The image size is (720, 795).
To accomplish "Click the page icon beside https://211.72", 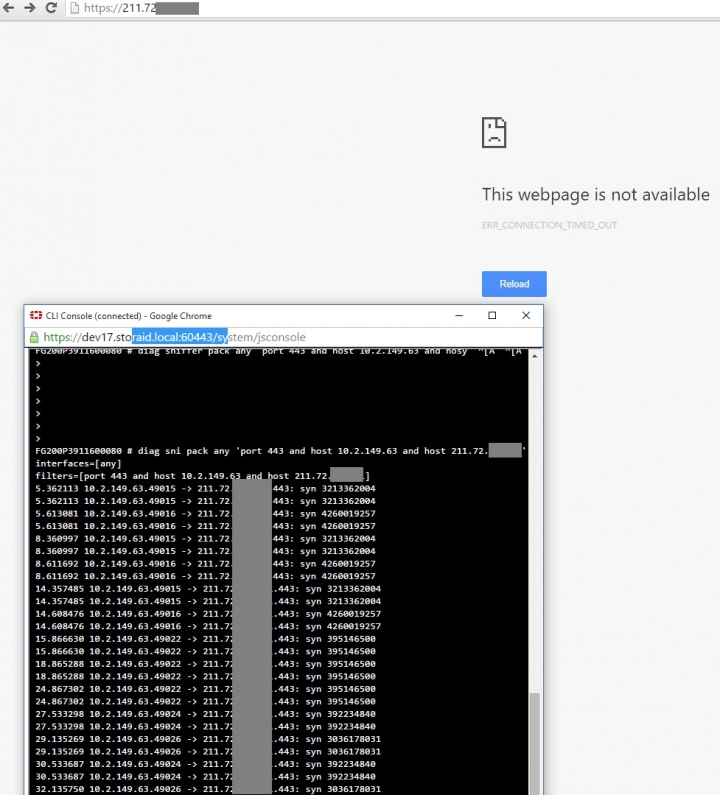I will [75, 8].
